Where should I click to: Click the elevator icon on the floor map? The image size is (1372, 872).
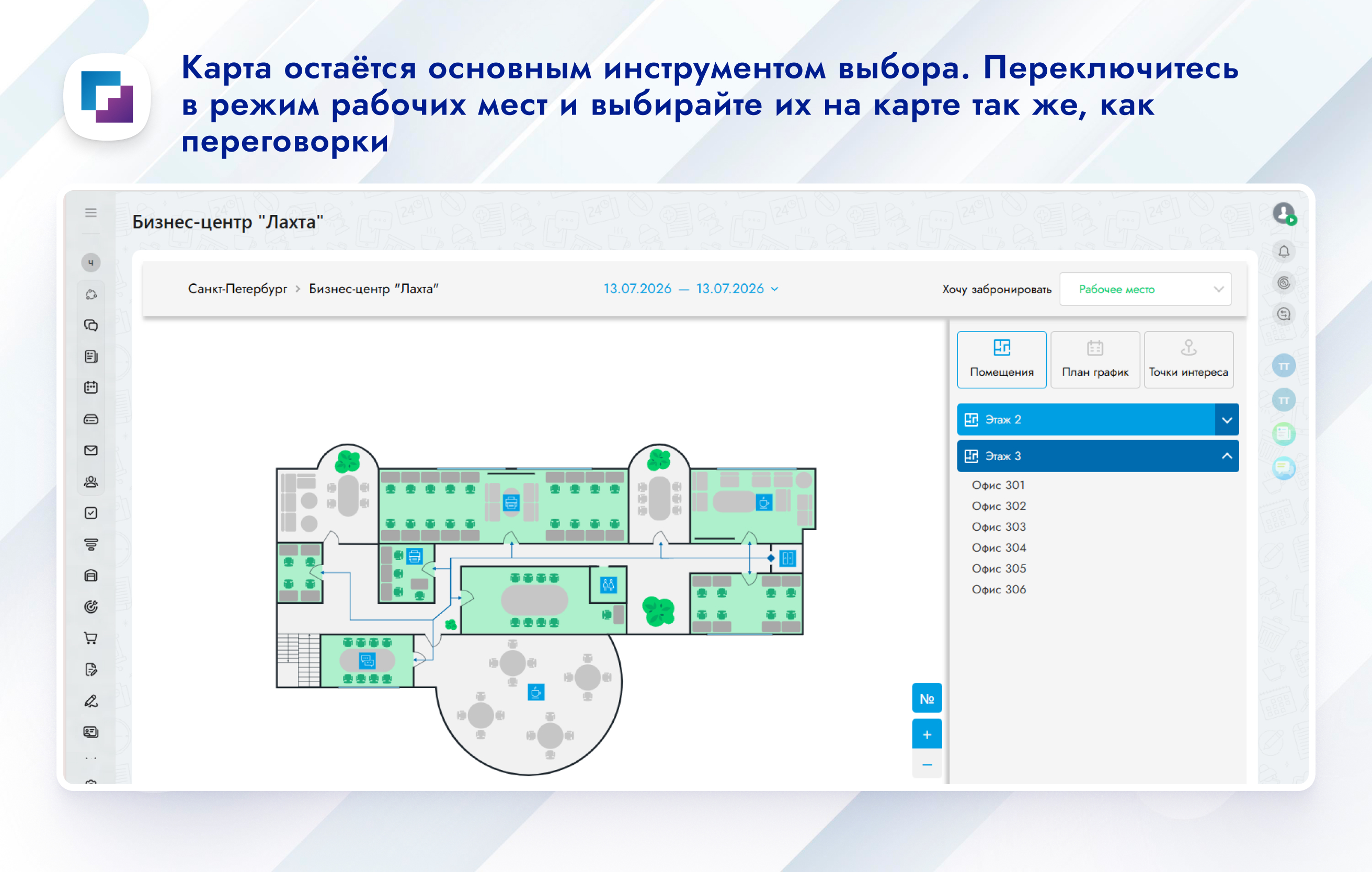pyautogui.click(x=788, y=558)
